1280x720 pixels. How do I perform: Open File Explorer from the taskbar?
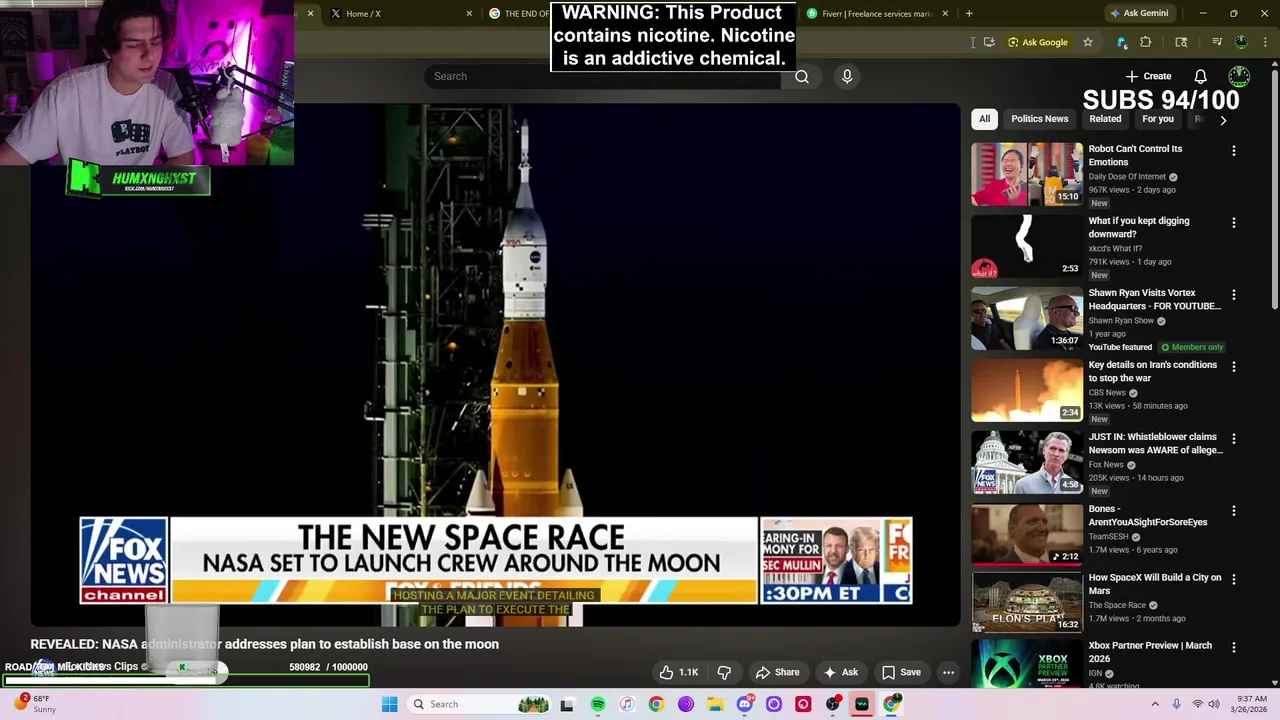pos(715,704)
